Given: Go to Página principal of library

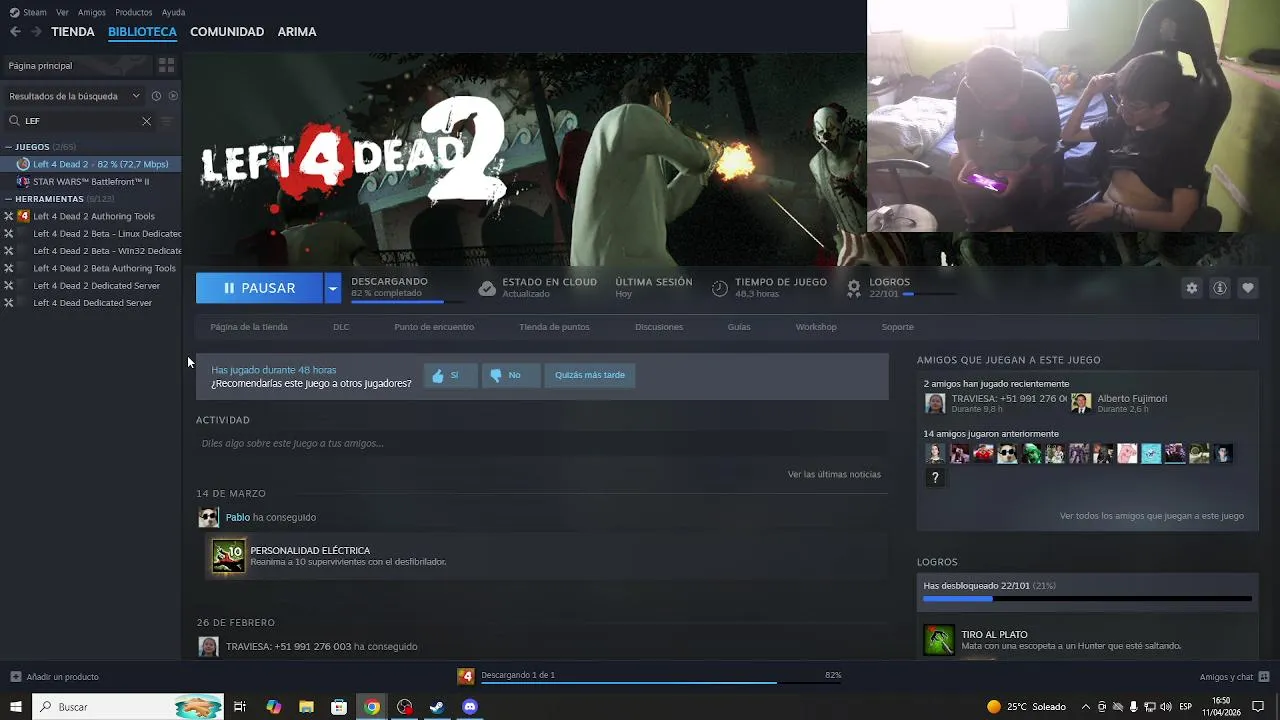Looking at the screenshot, I should pos(76,66).
